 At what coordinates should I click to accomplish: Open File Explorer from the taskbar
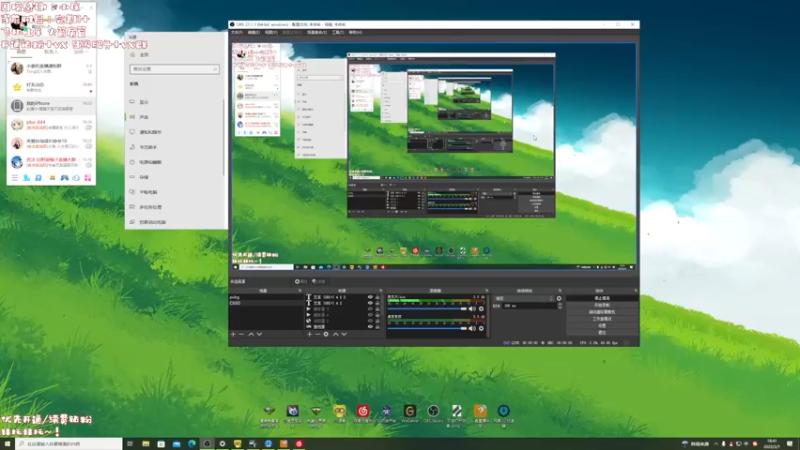tap(145, 444)
